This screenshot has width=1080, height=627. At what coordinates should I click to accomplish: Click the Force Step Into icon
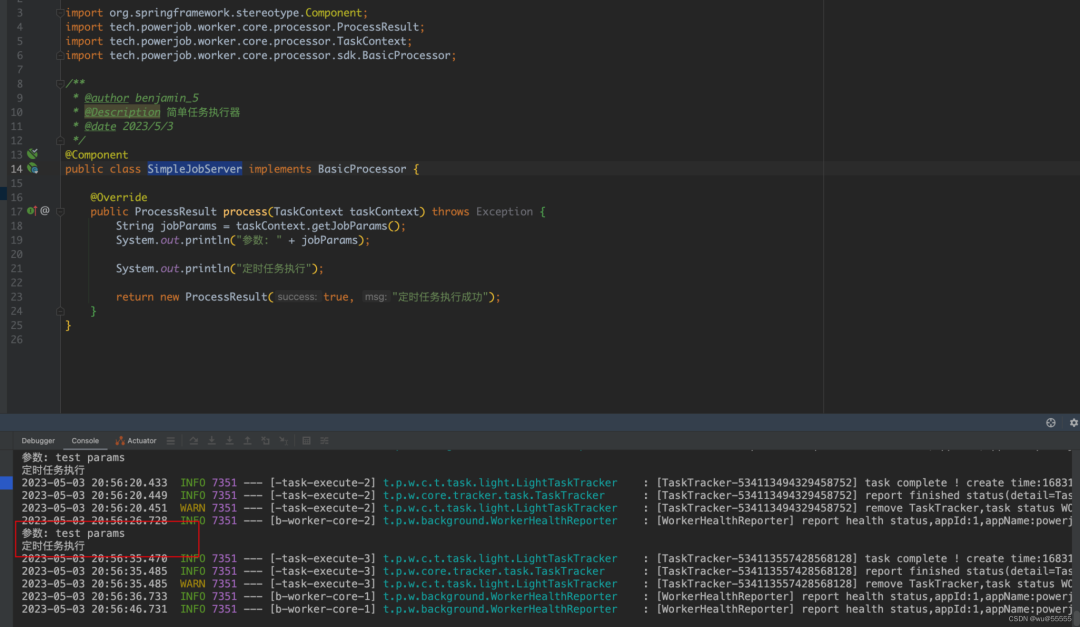tap(229, 441)
